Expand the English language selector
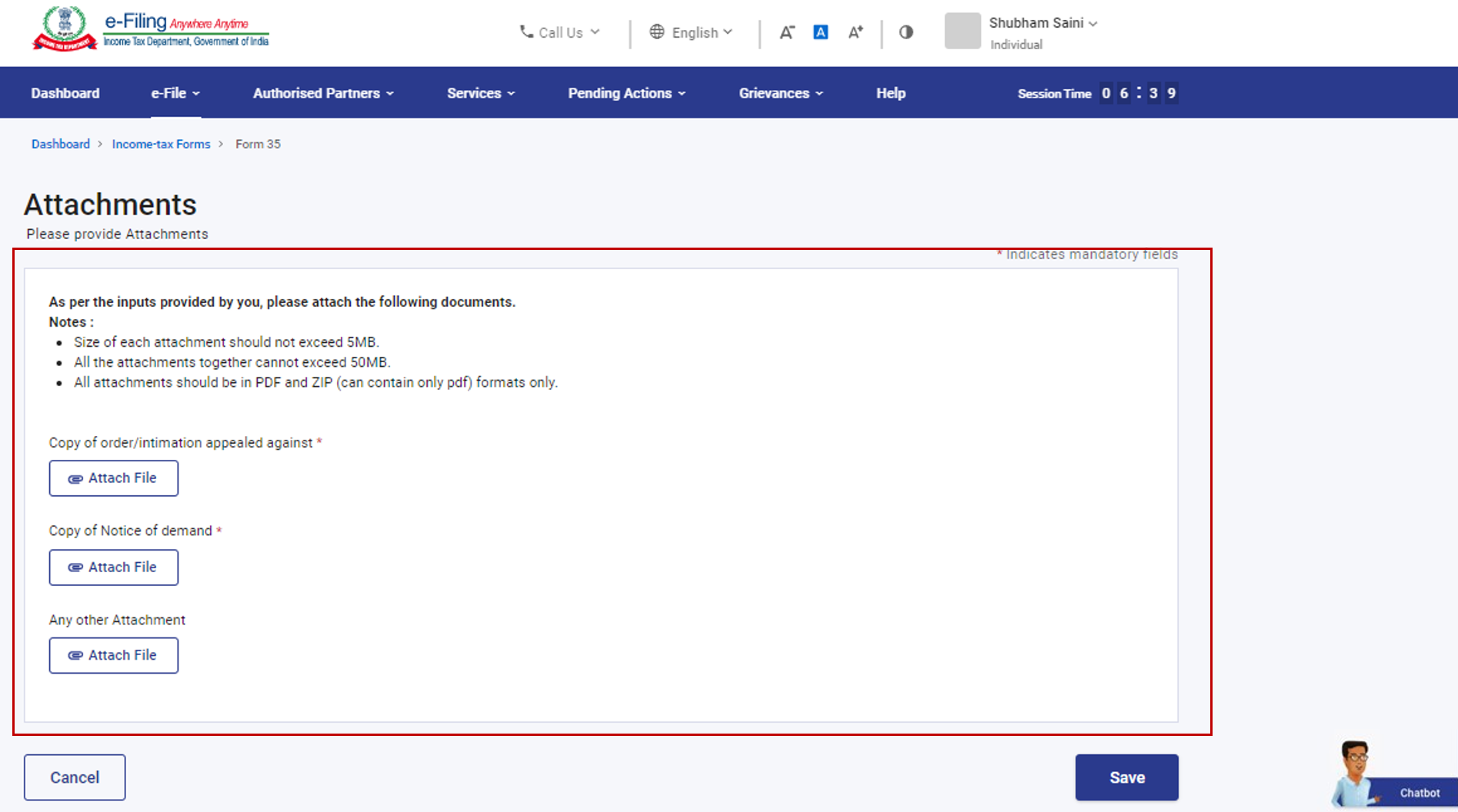The width and height of the screenshot is (1458, 812). (x=691, y=32)
